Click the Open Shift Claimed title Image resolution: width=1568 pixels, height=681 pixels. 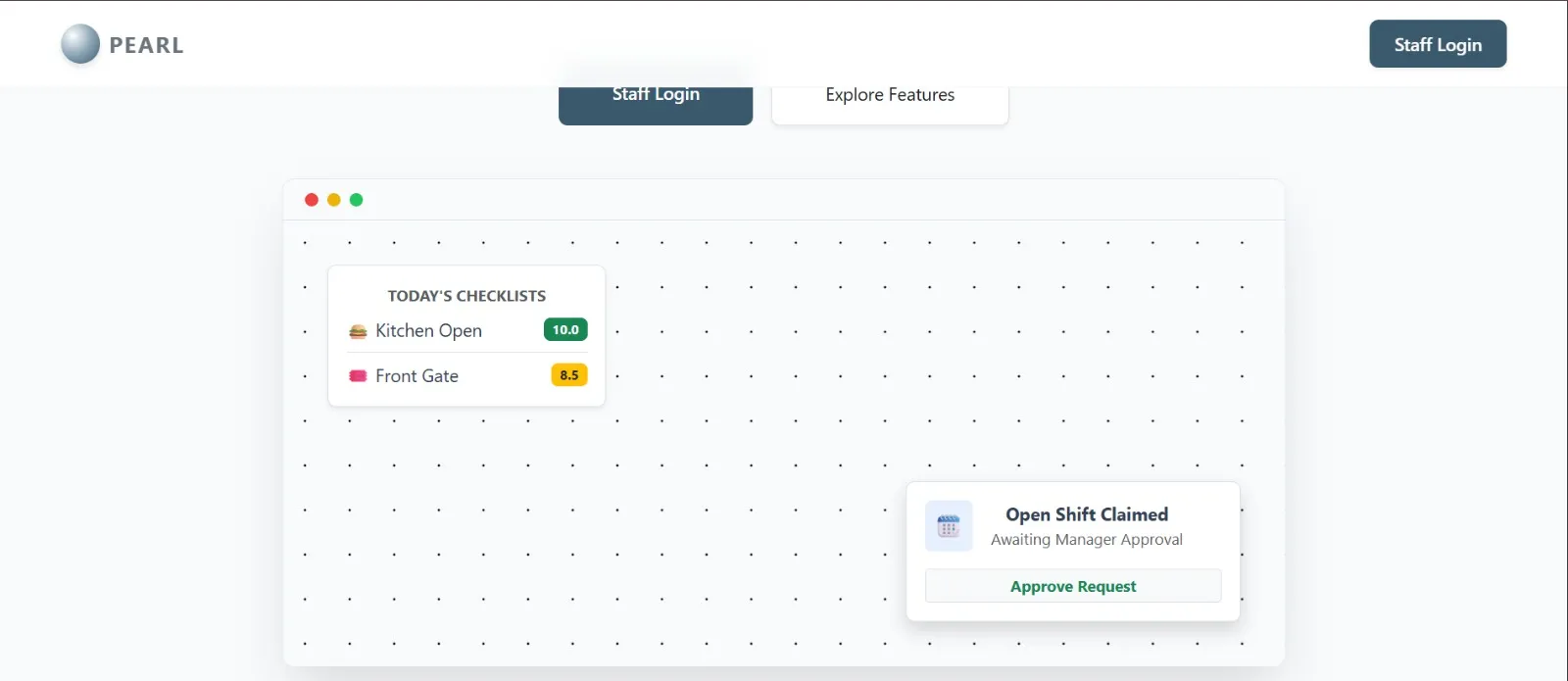click(1087, 514)
